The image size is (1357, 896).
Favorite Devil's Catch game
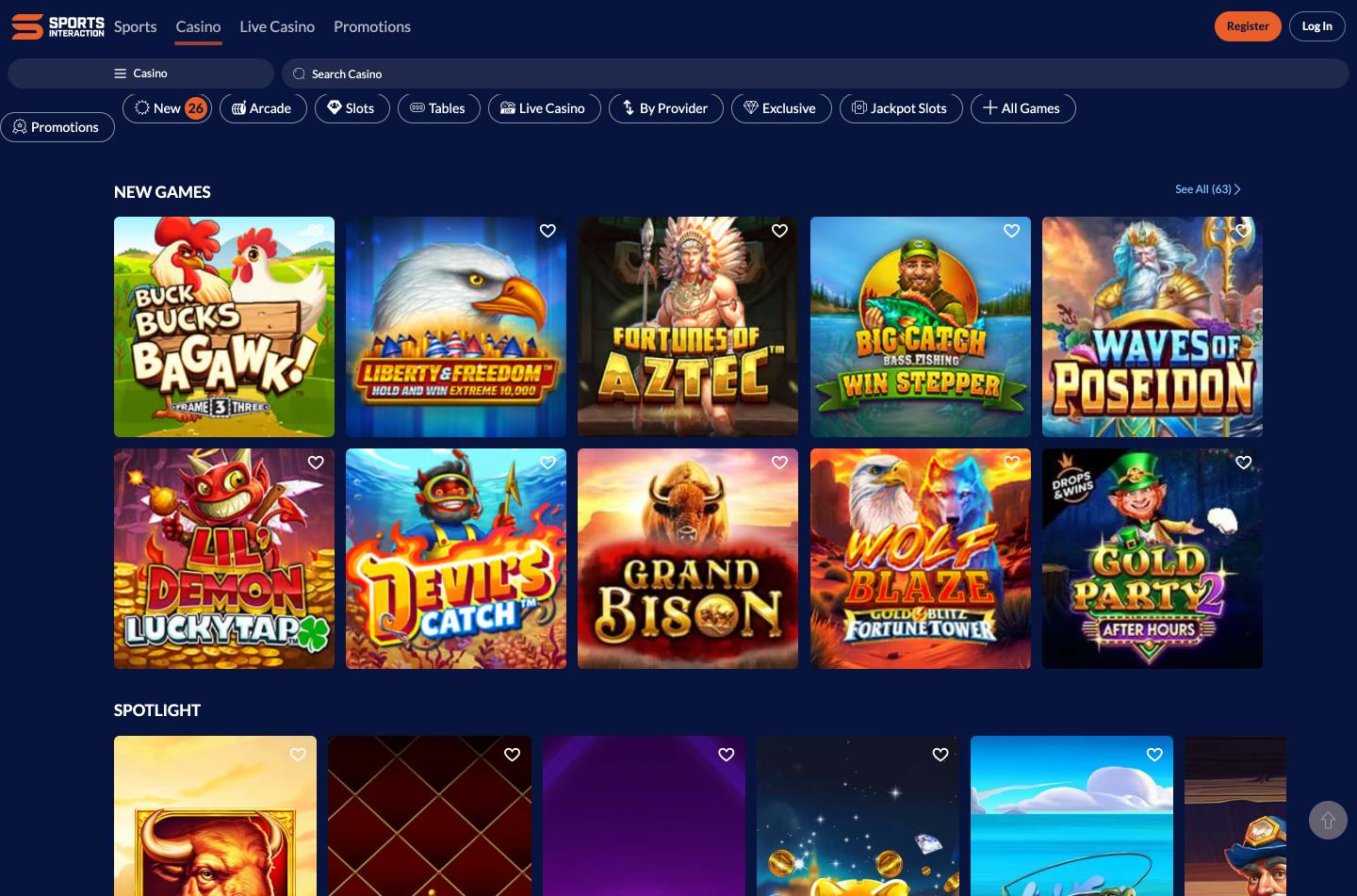pos(548,463)
